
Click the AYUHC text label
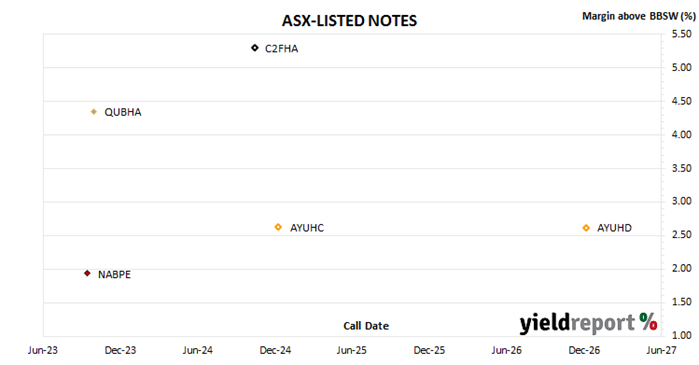[x=307, y=228]
